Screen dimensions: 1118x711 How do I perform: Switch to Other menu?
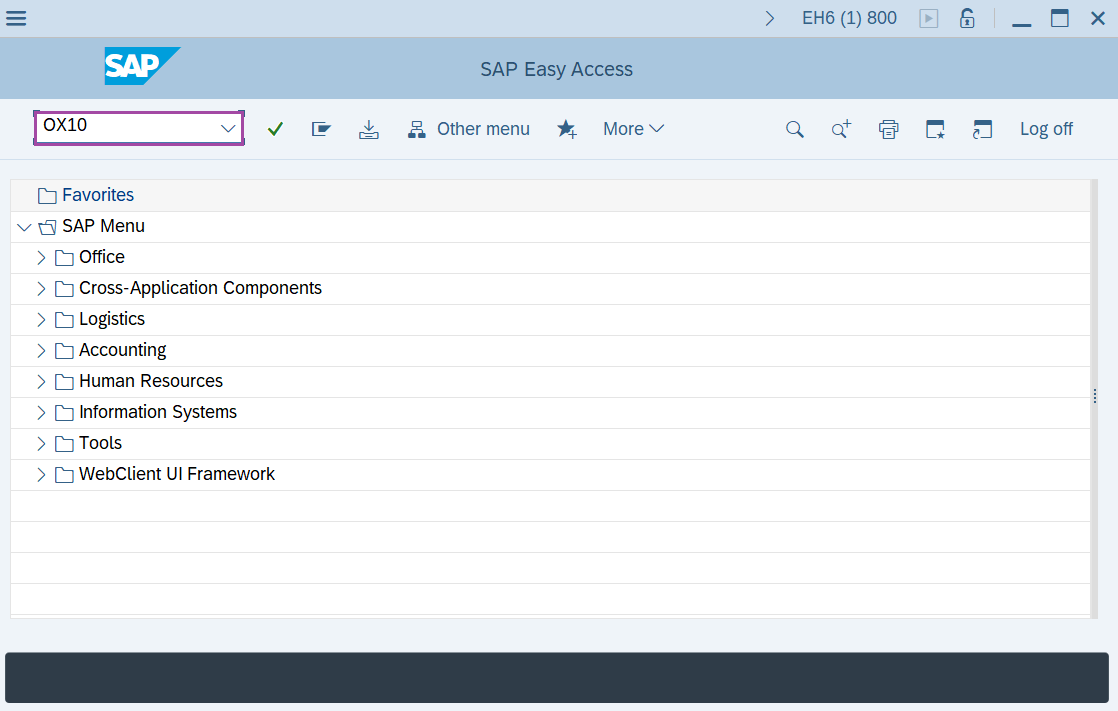coord(469,129)
